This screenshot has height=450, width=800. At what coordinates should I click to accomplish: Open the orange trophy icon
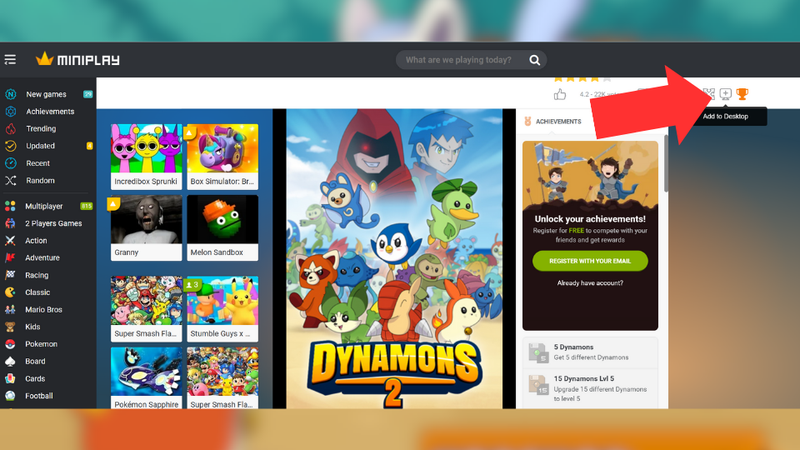[742, 94]
